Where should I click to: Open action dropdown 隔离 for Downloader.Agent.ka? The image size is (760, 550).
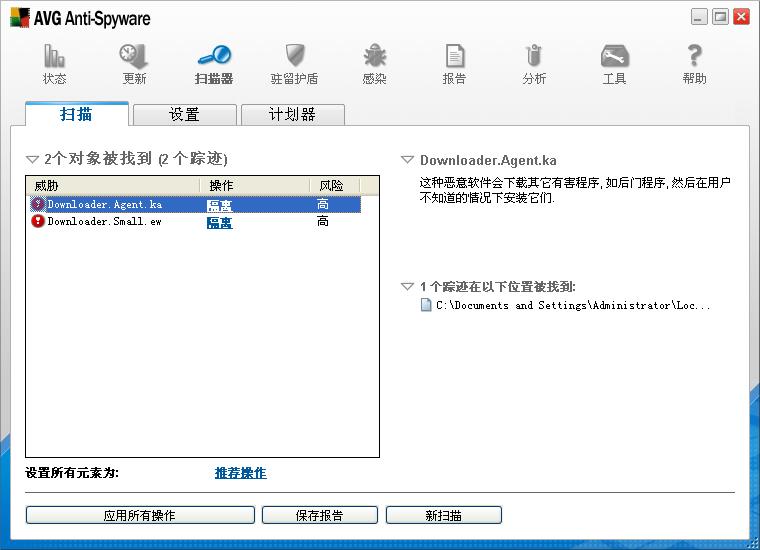click(220, 205)
